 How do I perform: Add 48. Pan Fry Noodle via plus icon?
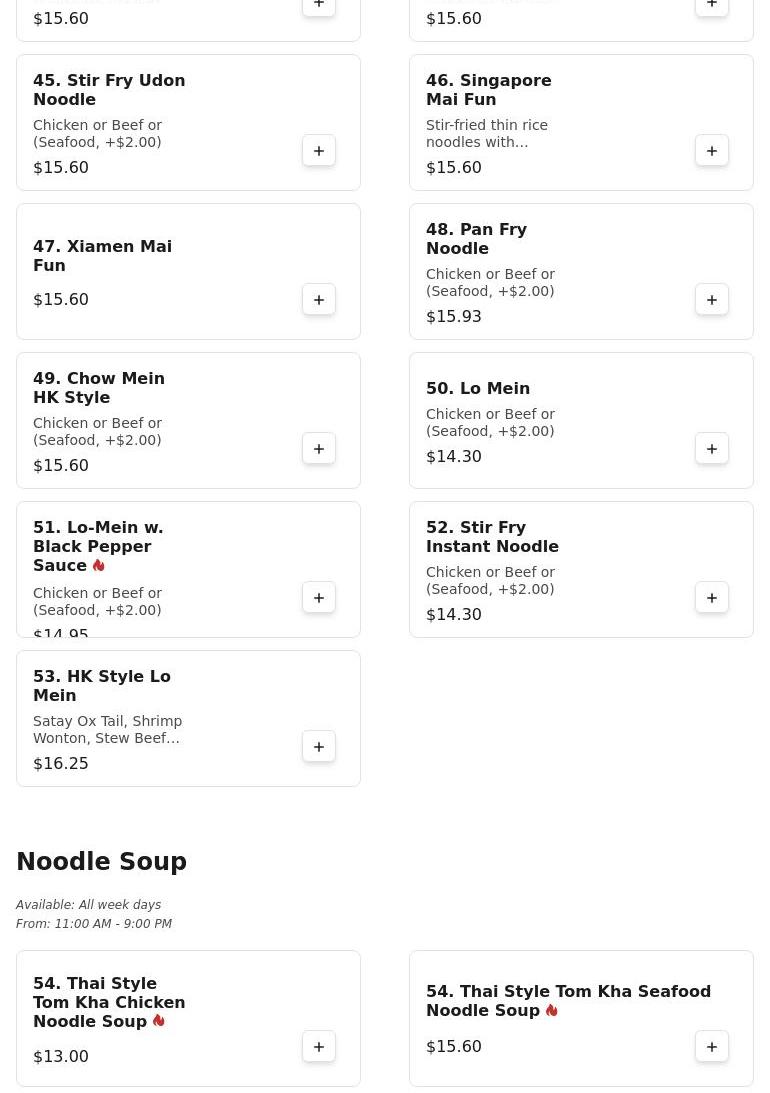[711, 300]
